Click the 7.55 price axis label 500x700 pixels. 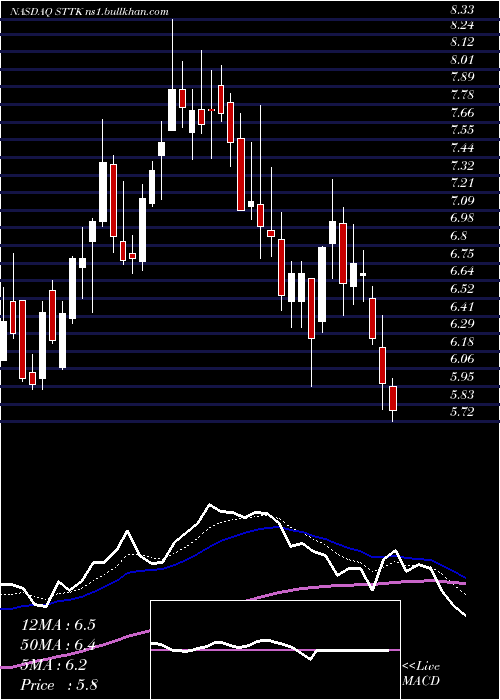462,131
